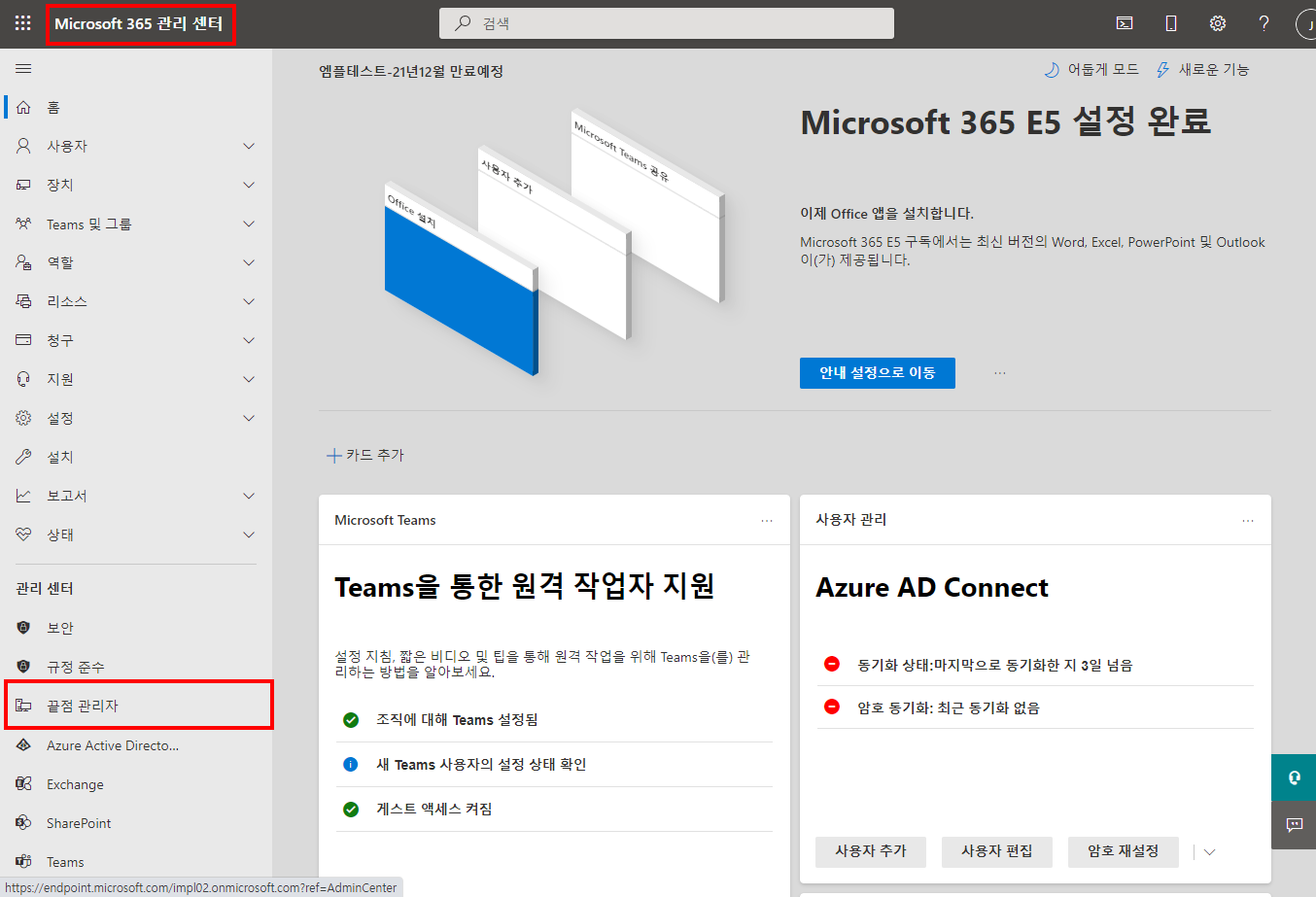1316x897 pixels.
Task: Click the mobile app phone icon
Action: coord(1171,23)
